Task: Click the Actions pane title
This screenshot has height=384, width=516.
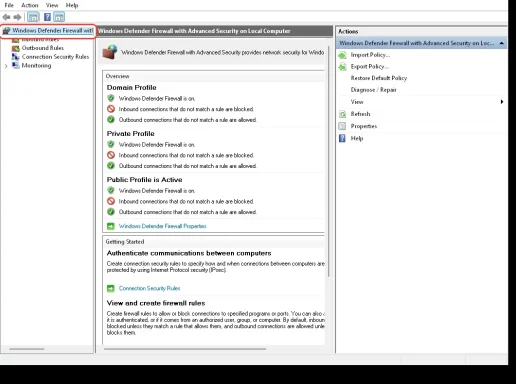Action: coord(348,31)
